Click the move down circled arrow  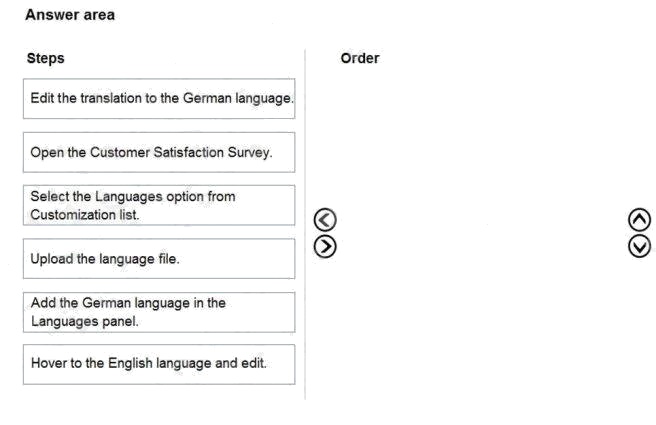pos(639,245)
